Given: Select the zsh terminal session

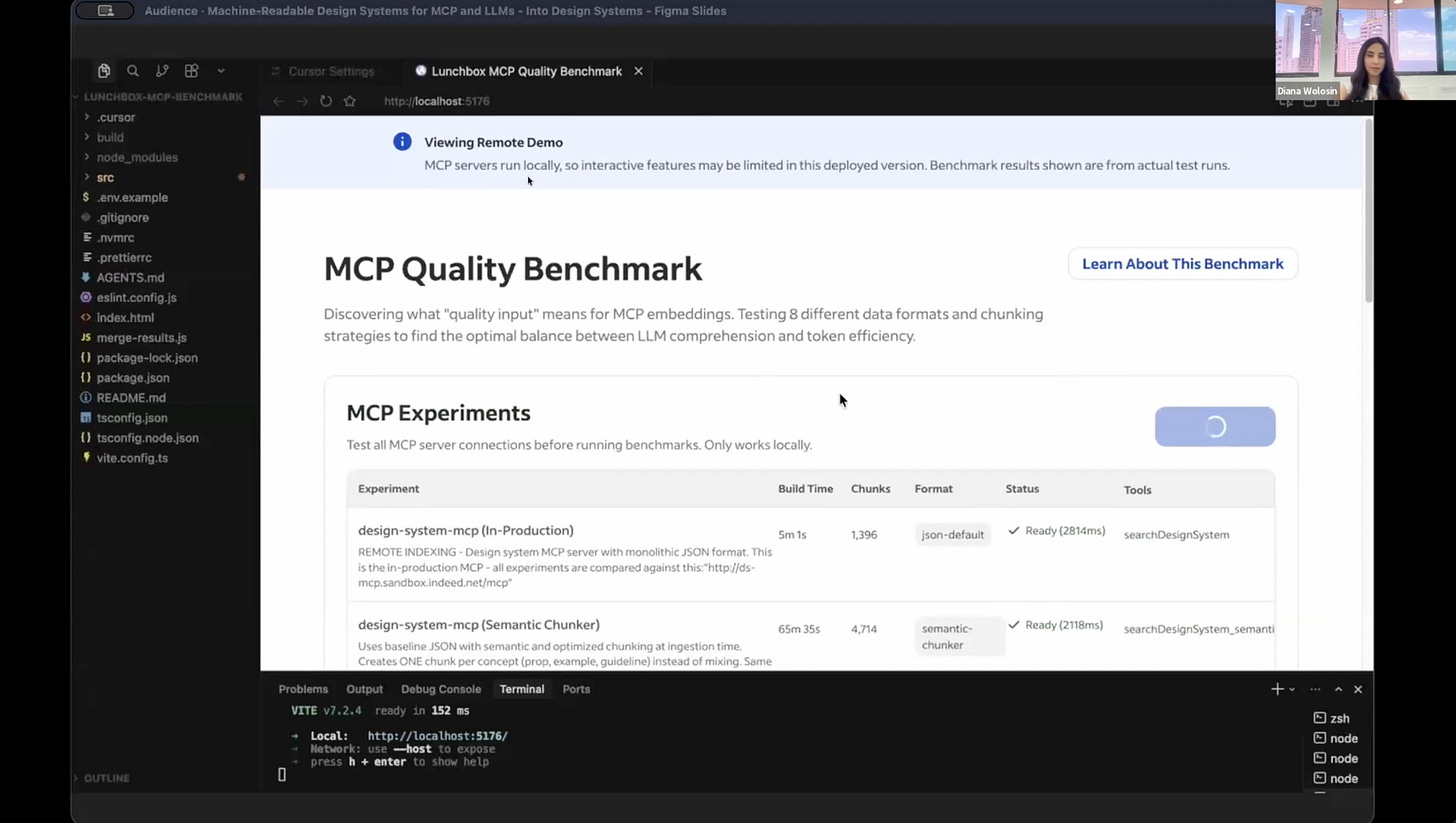Looking at the screenshot, I should click(1339, 718).
